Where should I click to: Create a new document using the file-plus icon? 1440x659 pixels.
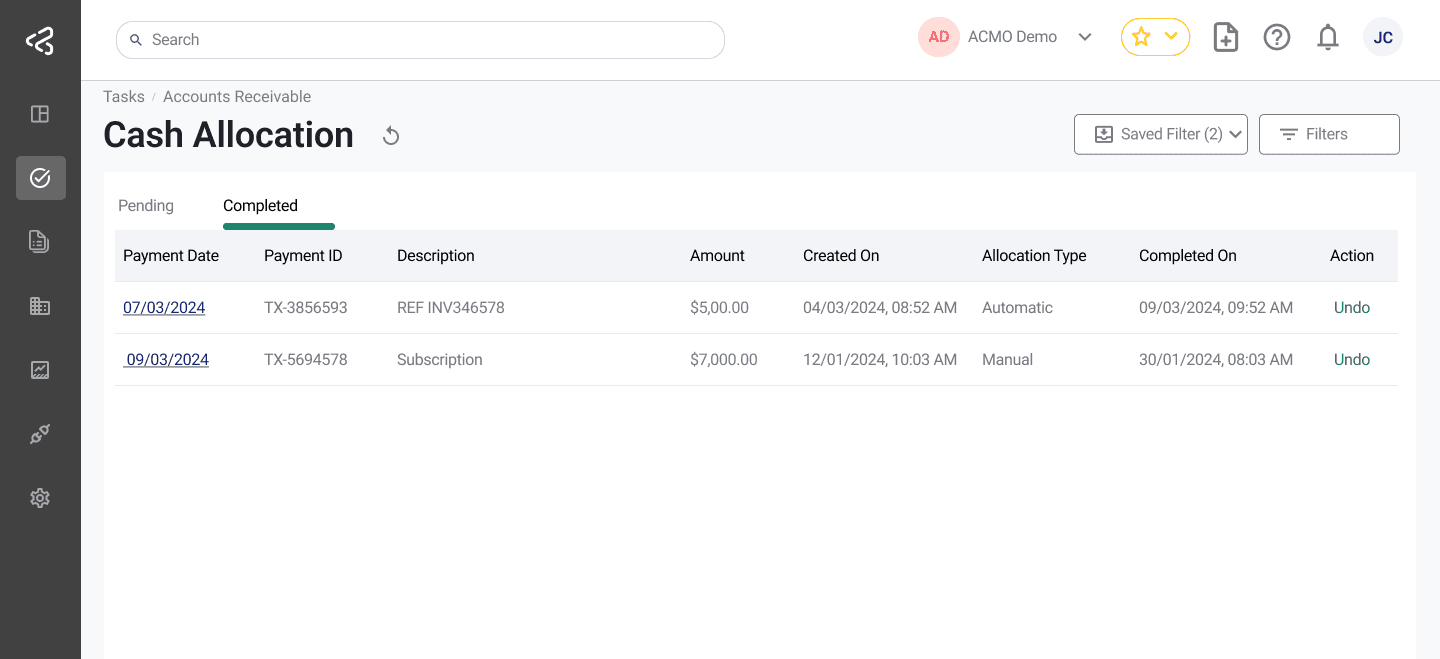click(x=1225, y=37)
